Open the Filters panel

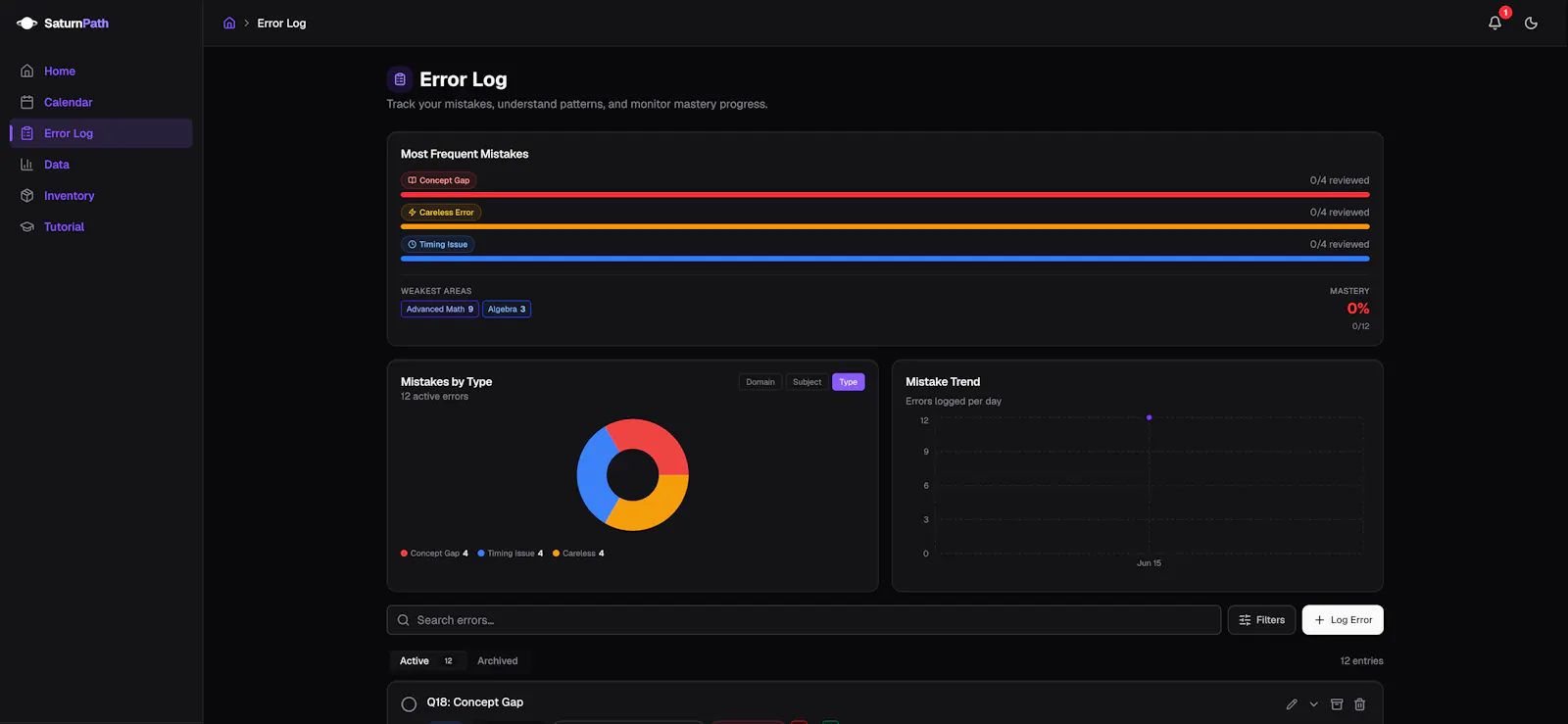pos(1262,620)
